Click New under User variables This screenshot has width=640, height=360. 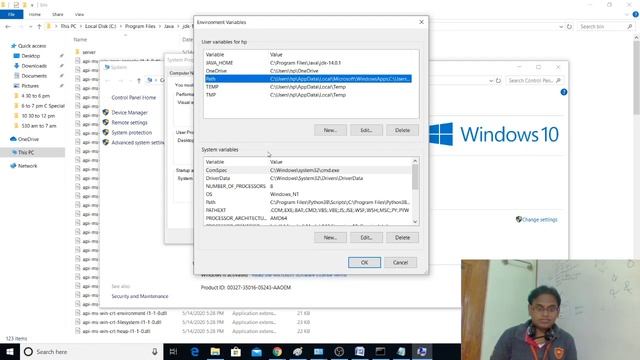(330, 130)
